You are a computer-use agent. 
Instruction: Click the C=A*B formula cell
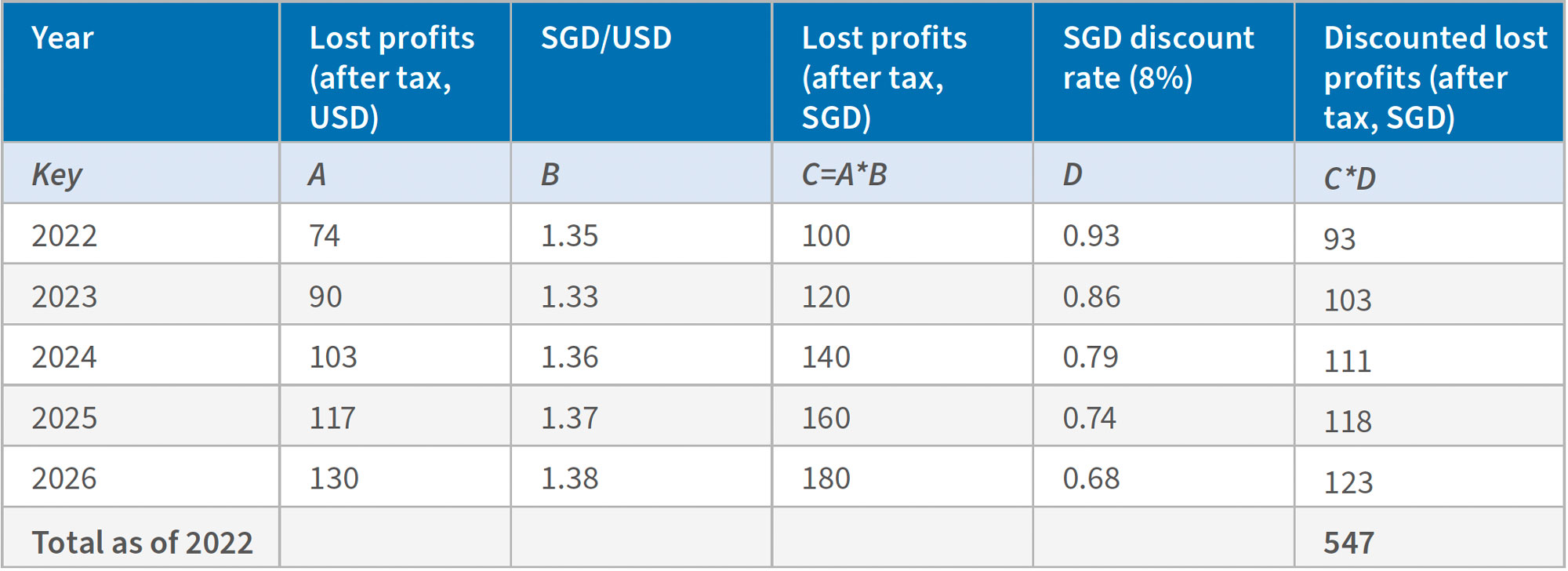(844, 174)
